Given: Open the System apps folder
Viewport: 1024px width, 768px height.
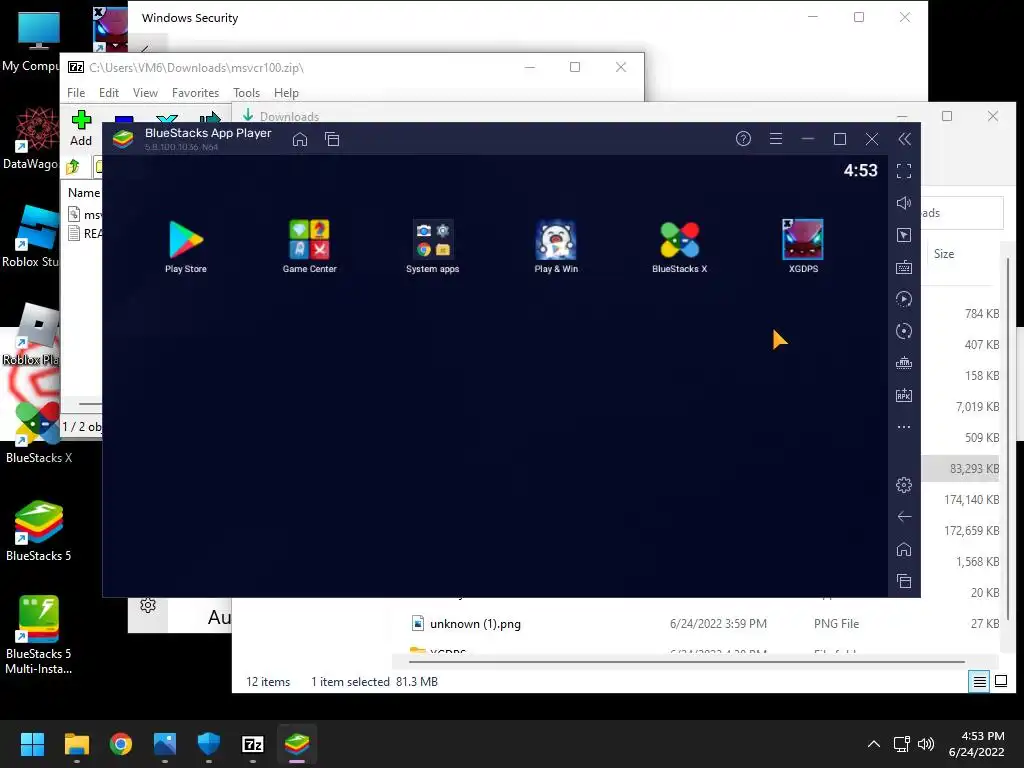Looking at the screenshot, I should click(x=432, y=246).
